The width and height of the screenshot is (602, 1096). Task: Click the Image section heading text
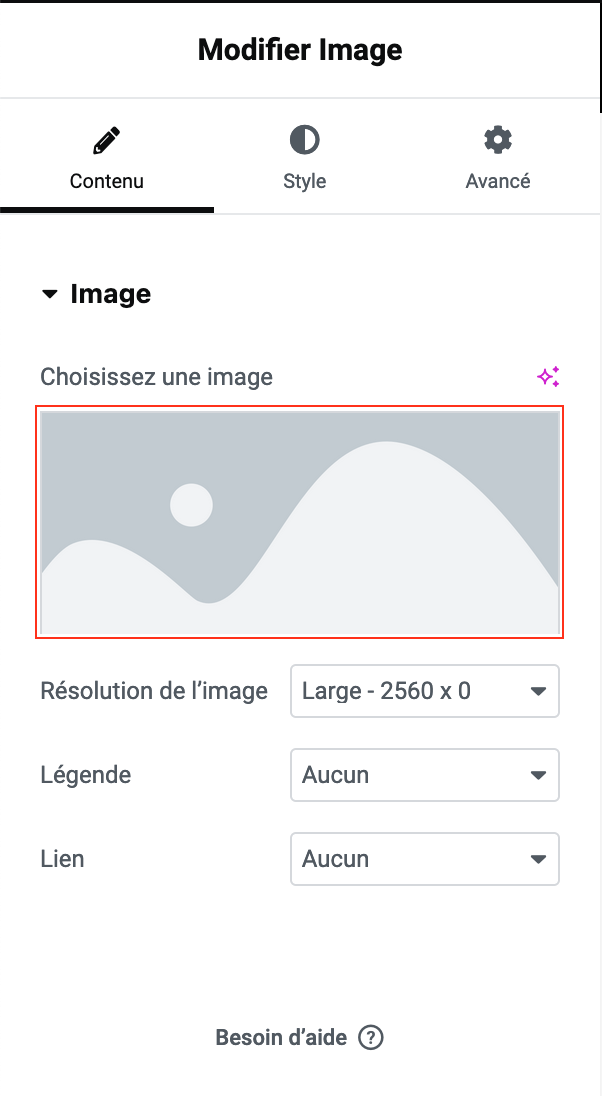(x=110, y=295)
